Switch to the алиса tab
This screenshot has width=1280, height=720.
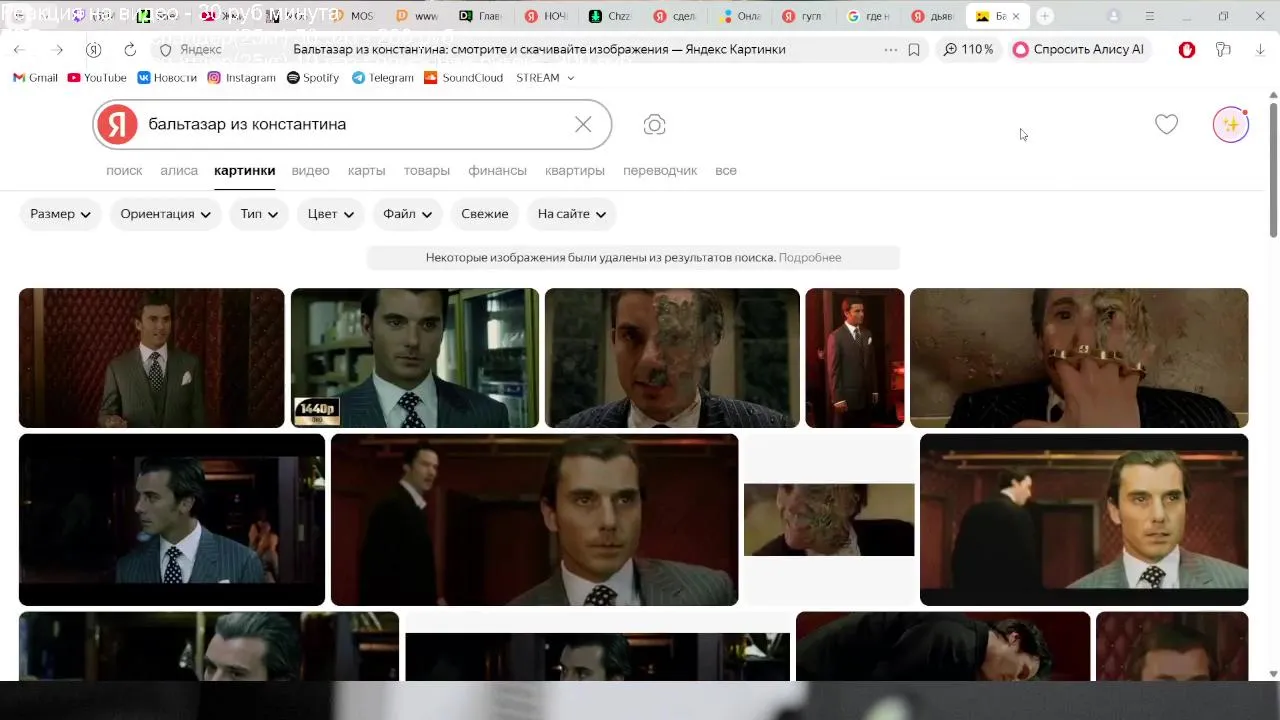(179, 171)
